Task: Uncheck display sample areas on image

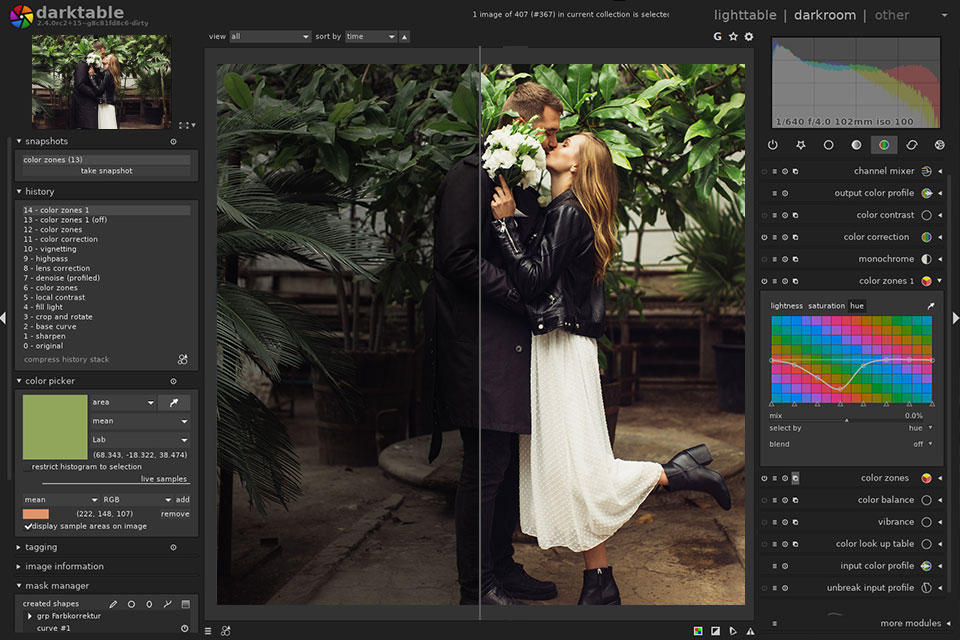Action: pos(28,526)
